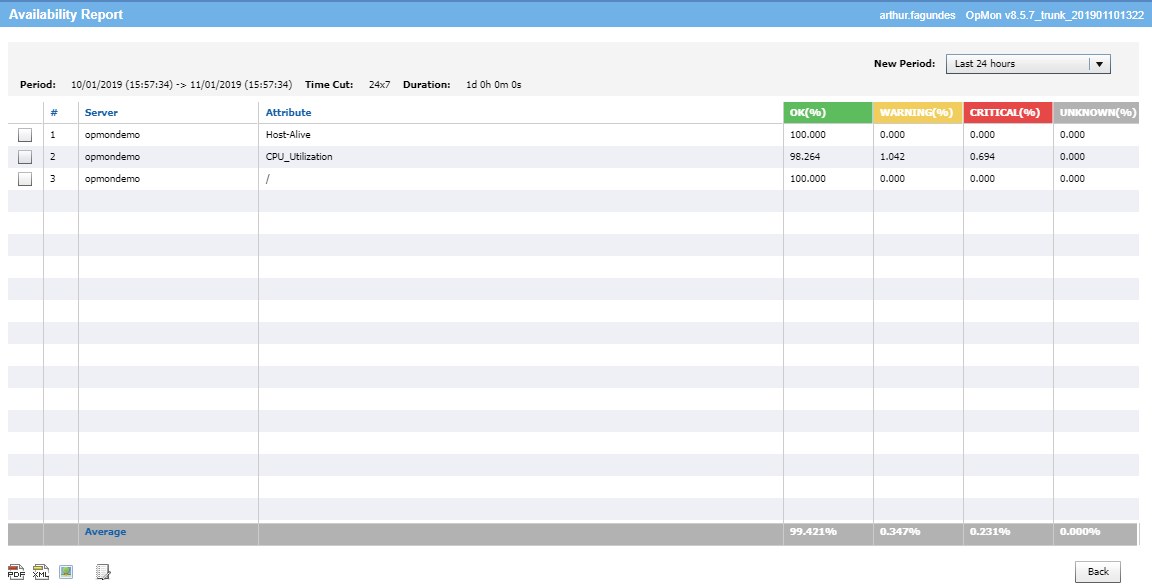This screenshot has height=588, width=1152.
Task: Click the Average label in footer row
Action: pos(106,531)
